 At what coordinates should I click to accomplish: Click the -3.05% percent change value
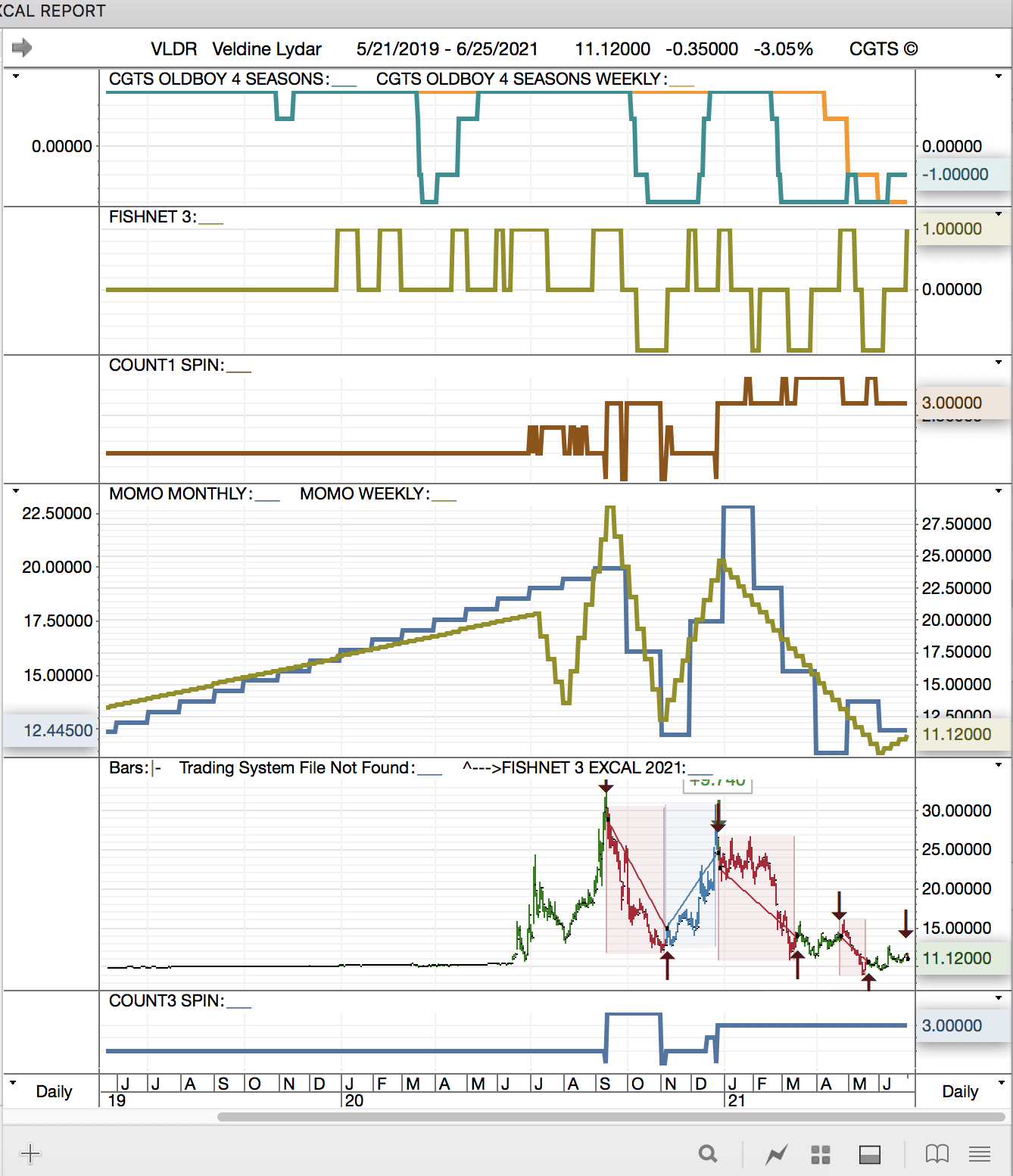[x=783, y=48]
